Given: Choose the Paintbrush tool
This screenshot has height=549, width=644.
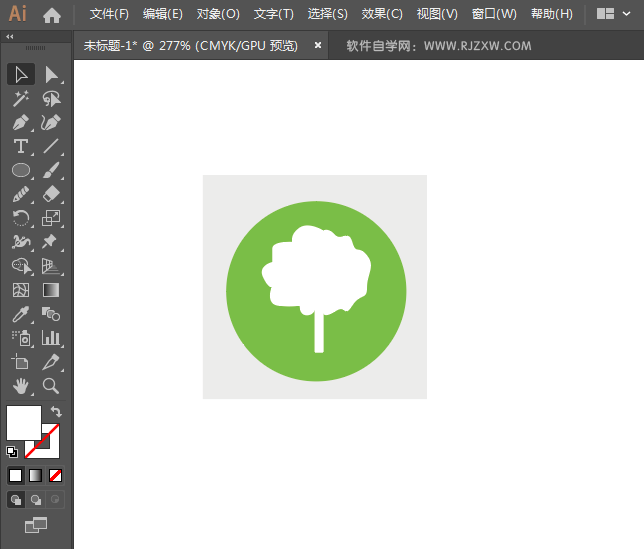Looking at the screenshot, I should click(x=51, y=170).
